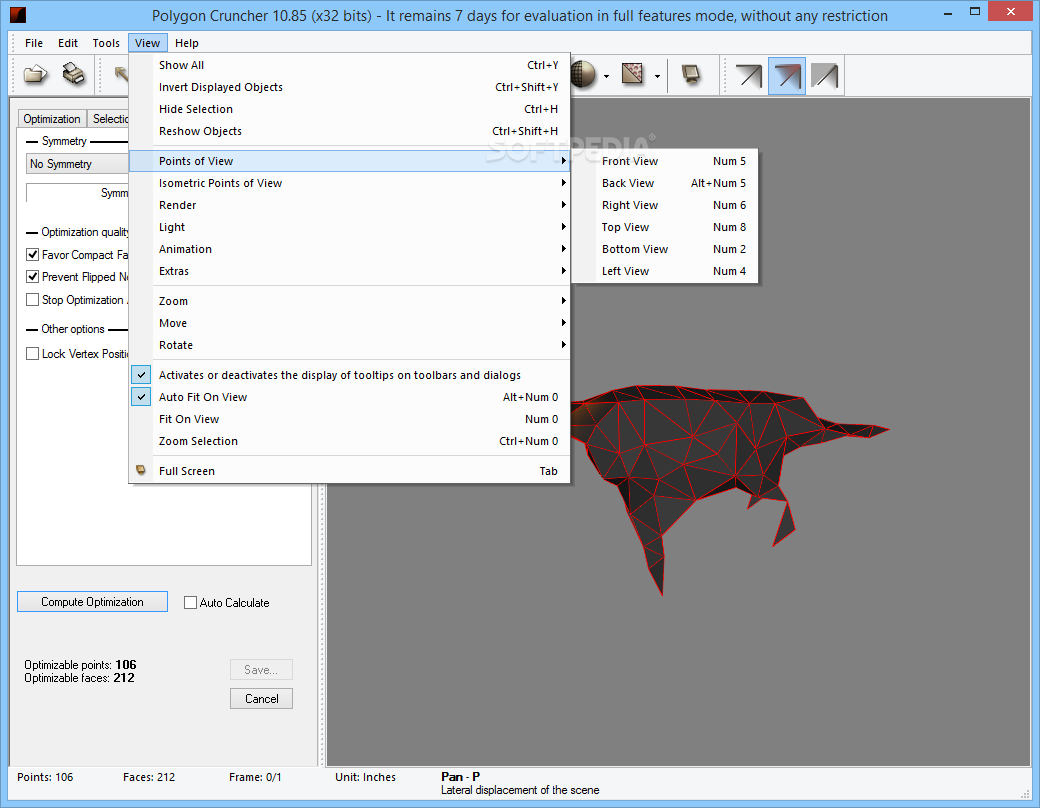Image resolution: width=1040 pixels, height=808 pixels.
Task: Open the Tools menu
Action: 106,43
